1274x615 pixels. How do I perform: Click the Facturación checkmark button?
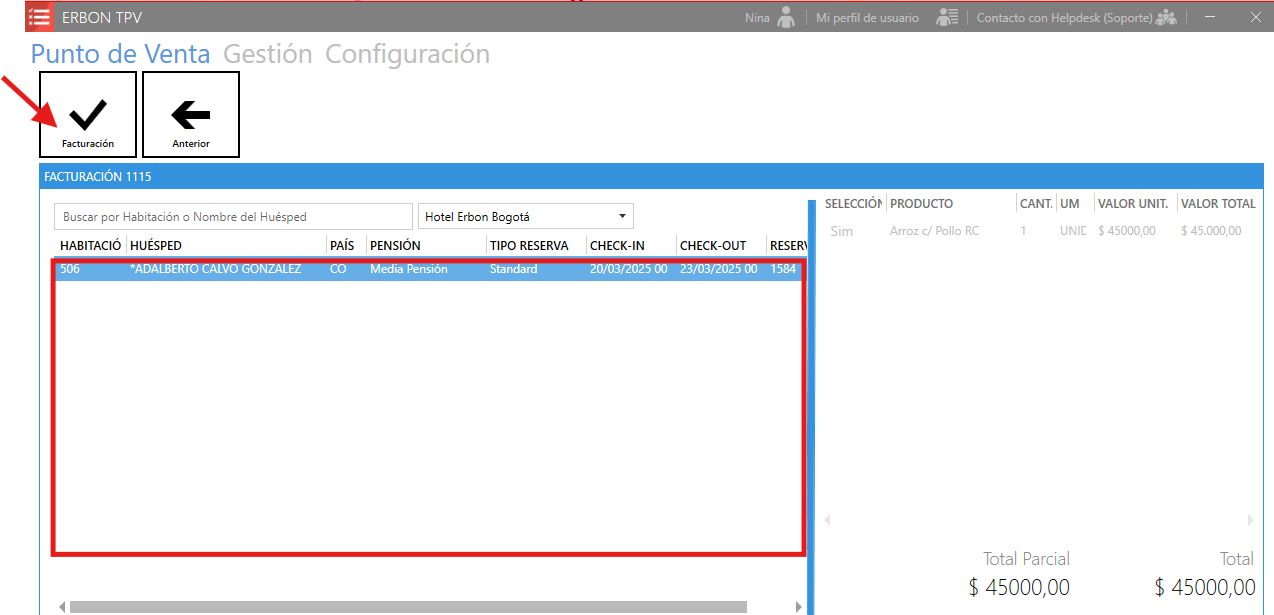88,115
